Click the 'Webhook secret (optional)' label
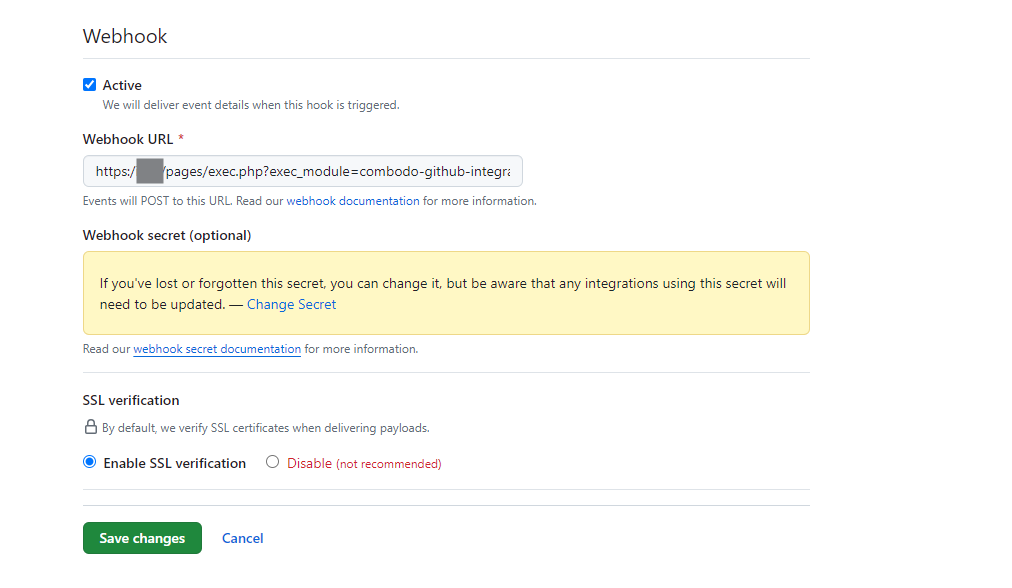Screen dimensions: 1012x588 [x=167, y=235]
